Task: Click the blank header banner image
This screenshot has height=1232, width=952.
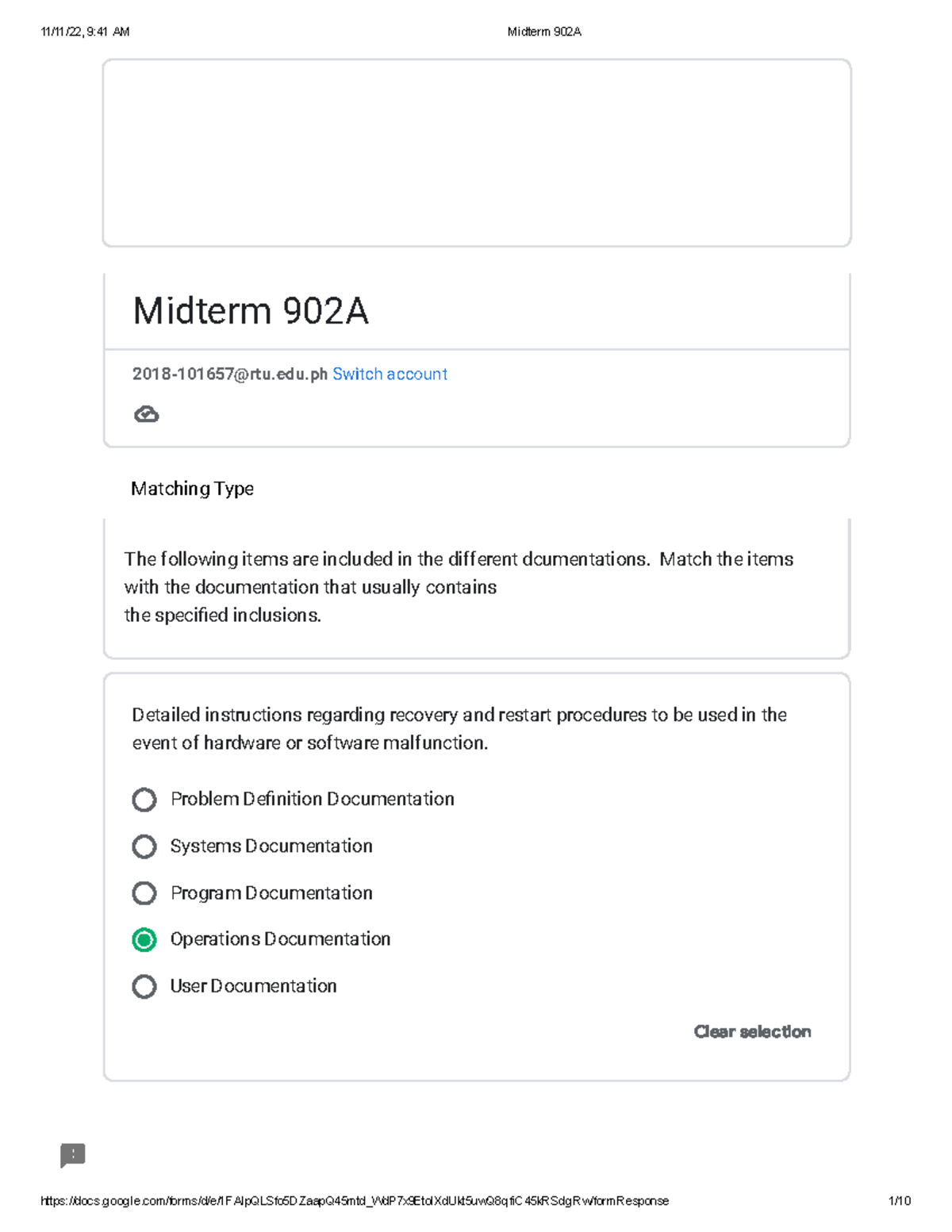Action: [477, 152]
